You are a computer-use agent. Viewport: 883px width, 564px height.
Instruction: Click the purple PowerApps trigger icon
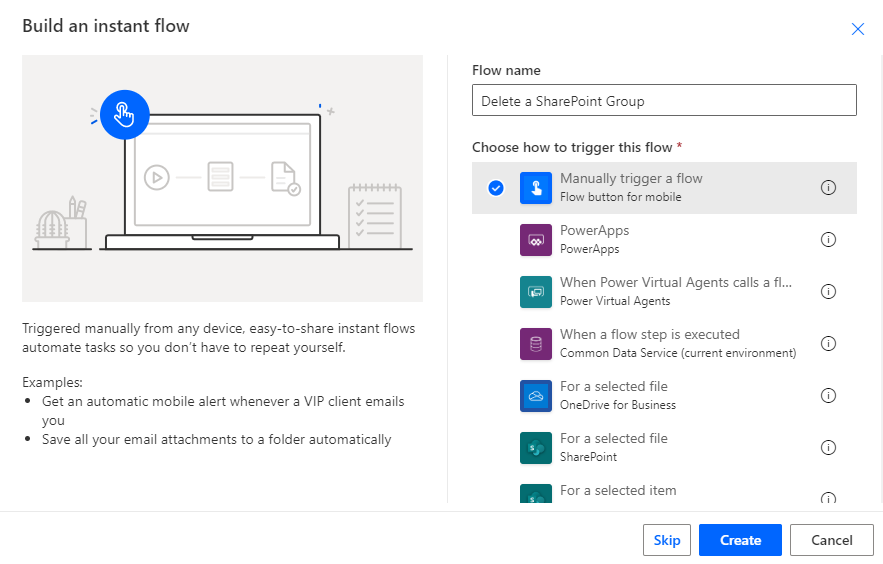536,240
